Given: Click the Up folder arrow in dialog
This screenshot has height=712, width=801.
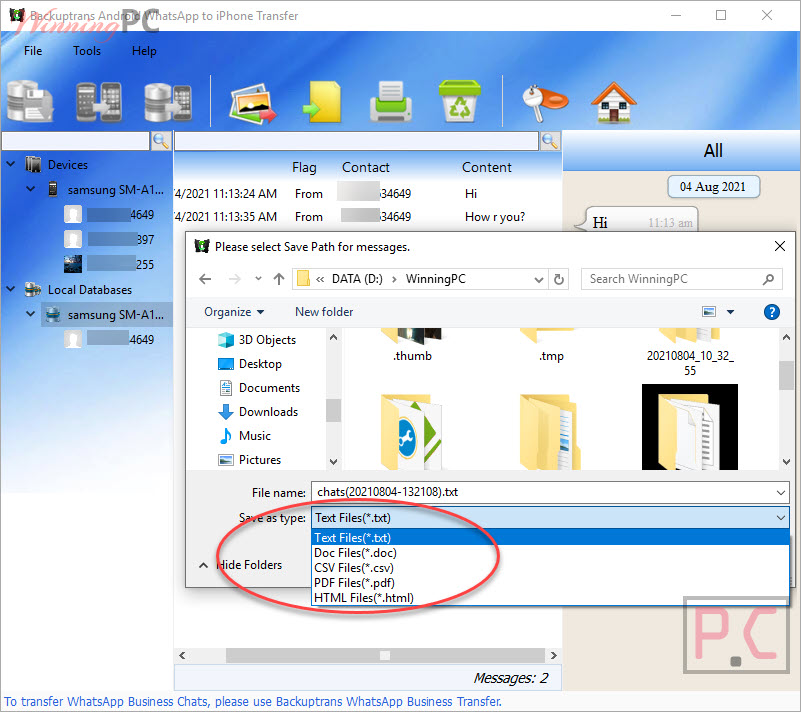Looking at the screenshot, I should point(279,279).
